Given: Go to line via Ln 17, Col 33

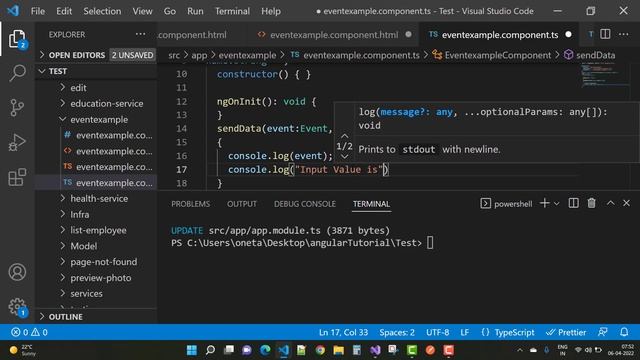Looking at the screenshot, I should (343, 332).
